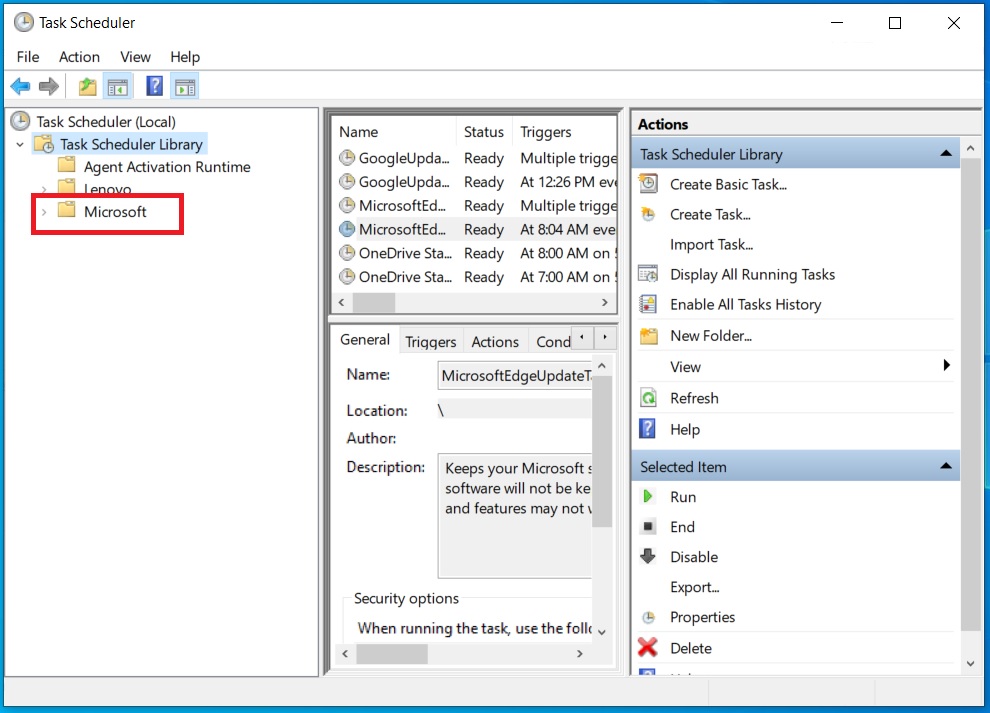Click Create Basic Task... link text
This screenshot has height=713, width=990.
click(x=728, y=184)
